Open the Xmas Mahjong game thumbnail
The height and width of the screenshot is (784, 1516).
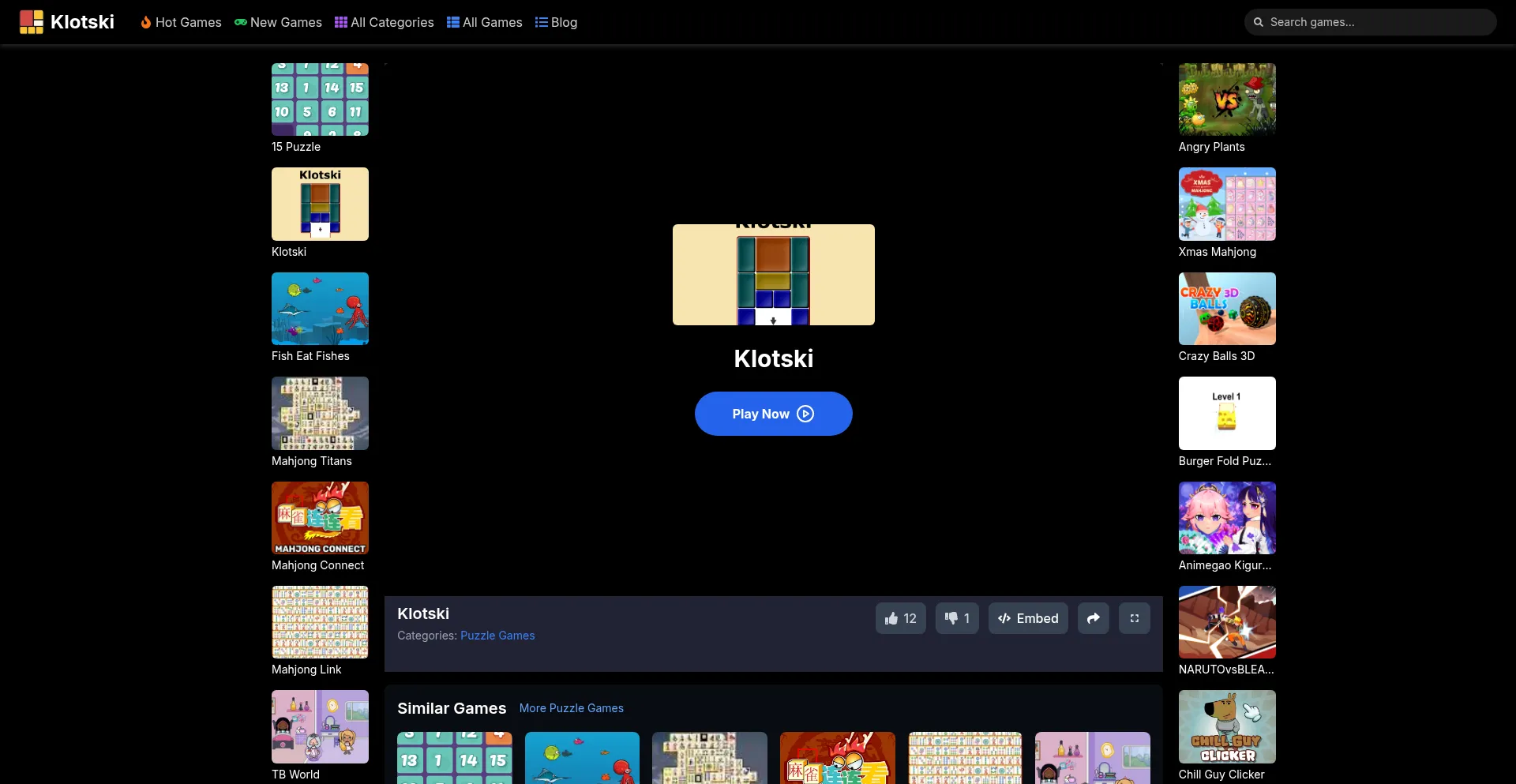coord(1227,204)
